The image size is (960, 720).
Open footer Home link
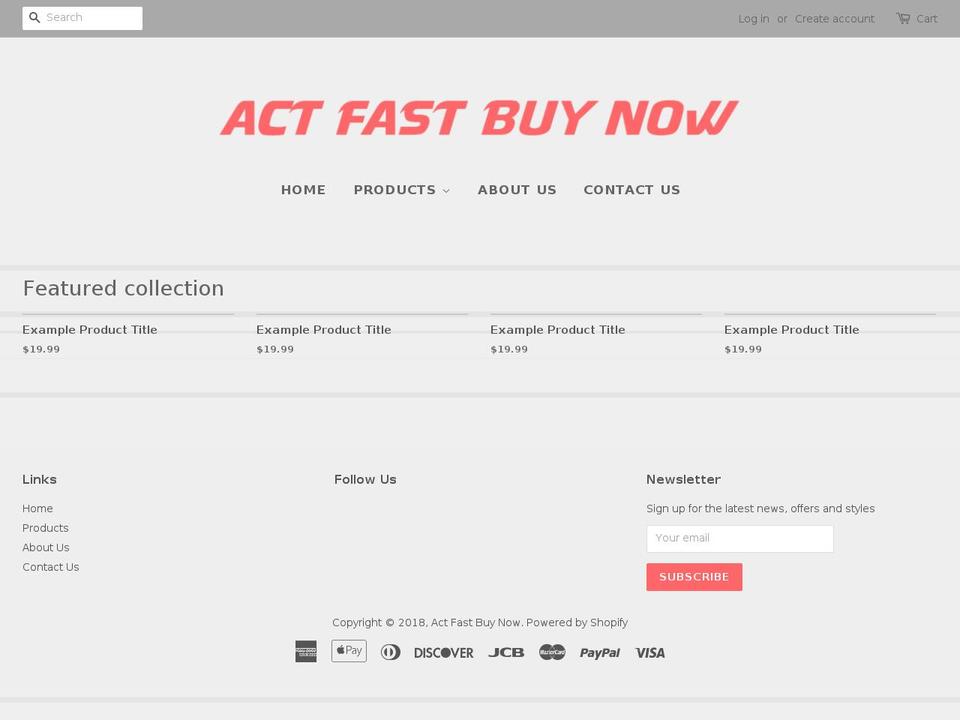point(37,508)
